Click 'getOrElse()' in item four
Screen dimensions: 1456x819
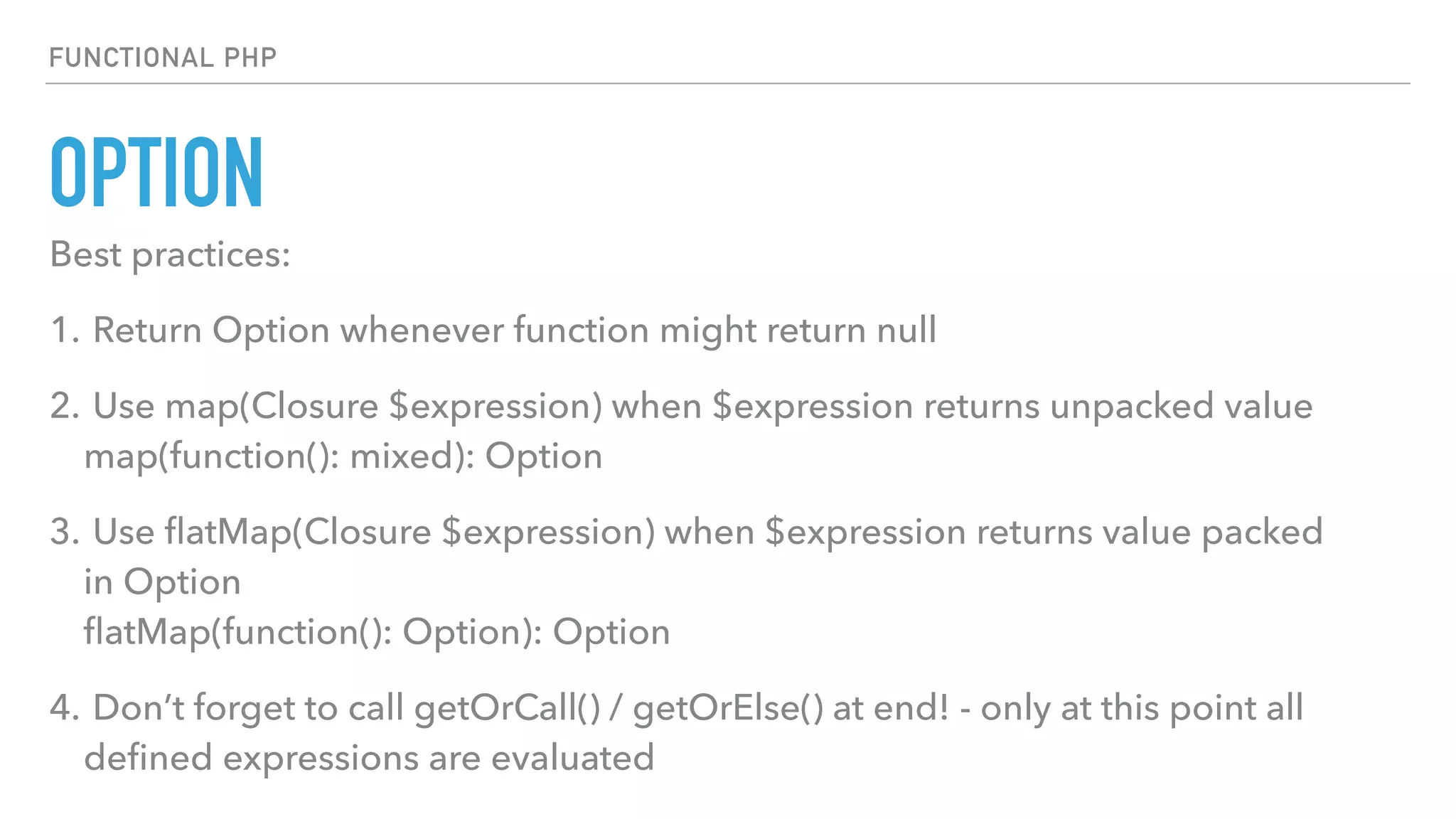[x=728, y=708]
